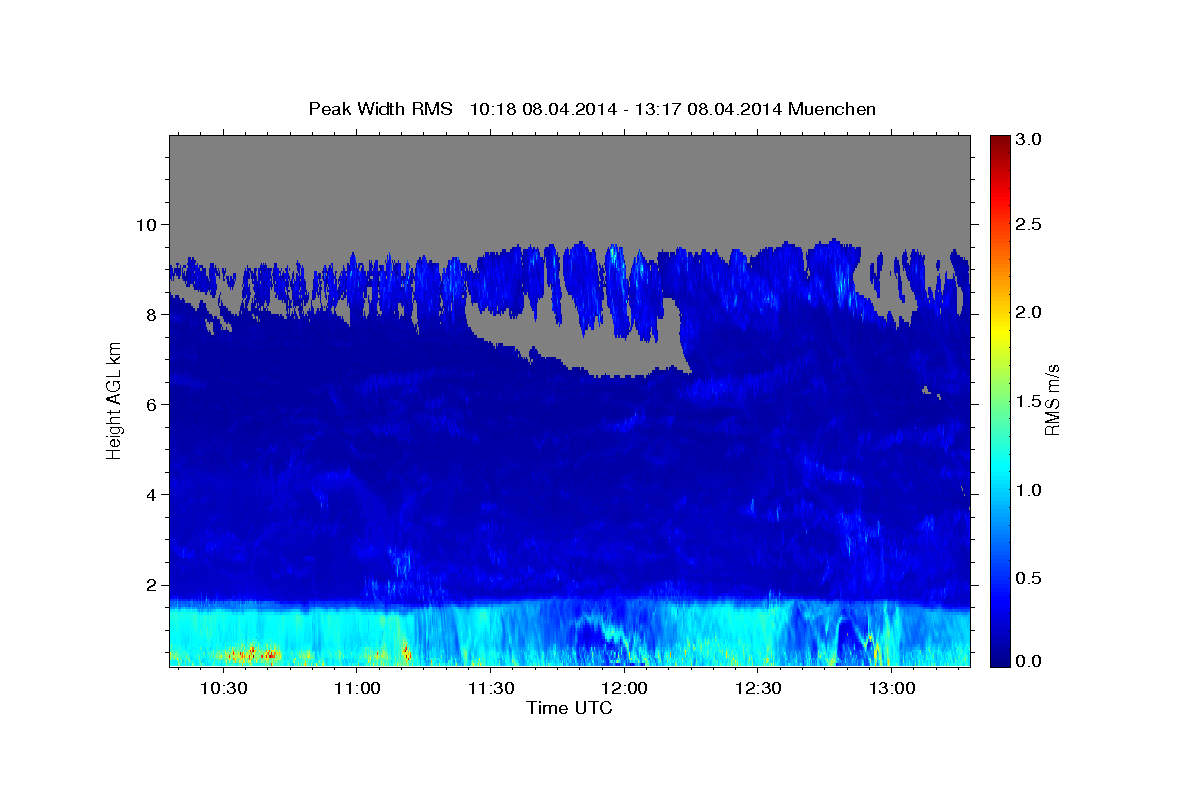Click the colorbar value '2.5'
The height and width of the screenshot is (800, 1200).
click(1029, 224)
